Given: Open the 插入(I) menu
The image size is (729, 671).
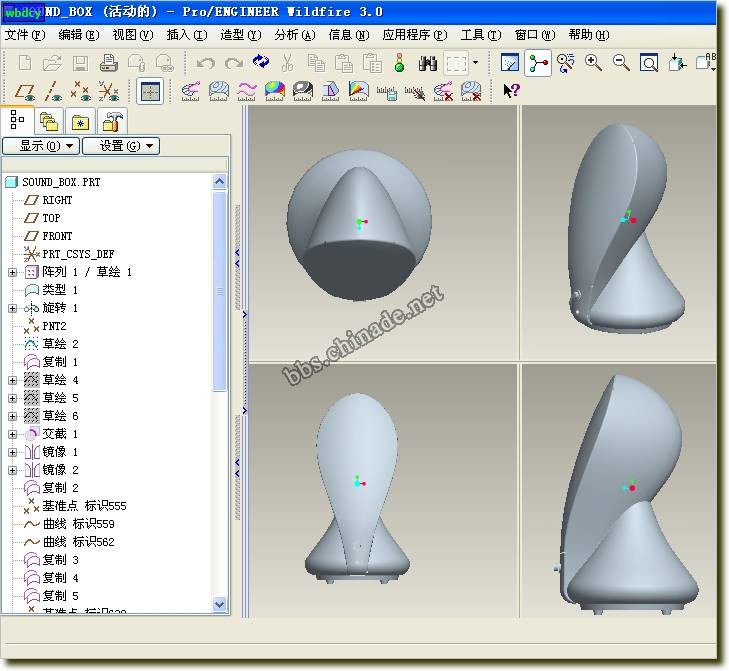Looking at the screenshot, I should point(186,35).
